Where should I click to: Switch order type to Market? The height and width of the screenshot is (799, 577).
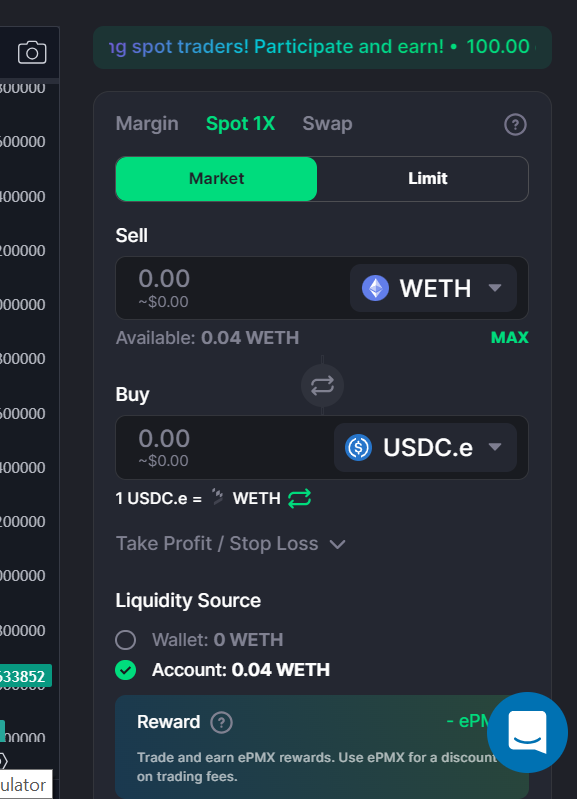(217, 179)
